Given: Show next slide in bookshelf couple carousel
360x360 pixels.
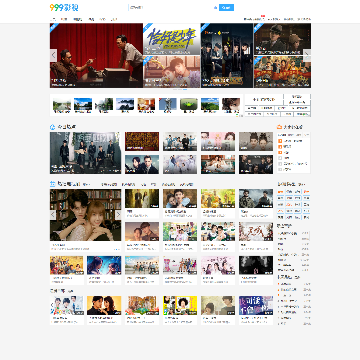Looking at the screenshot, I should (x=118, y=215).
